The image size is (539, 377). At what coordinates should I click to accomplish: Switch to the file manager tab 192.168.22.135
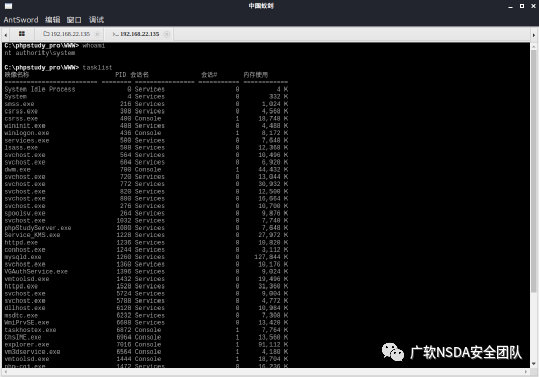[x=70, y=34]
